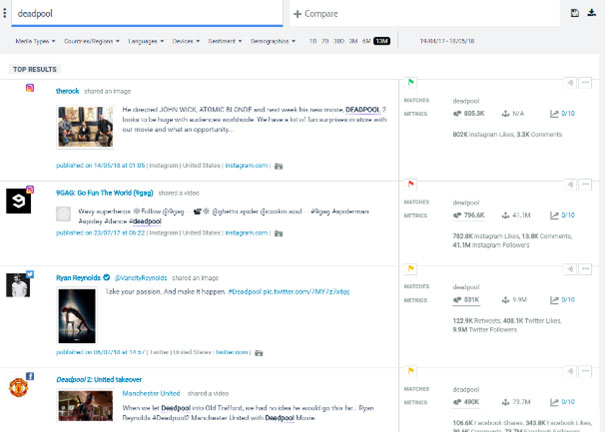Image resolution: width=605 pixels, height=432 pixels.
Task: Click the TOP RESULTS tab label
Action: (35, 69)
